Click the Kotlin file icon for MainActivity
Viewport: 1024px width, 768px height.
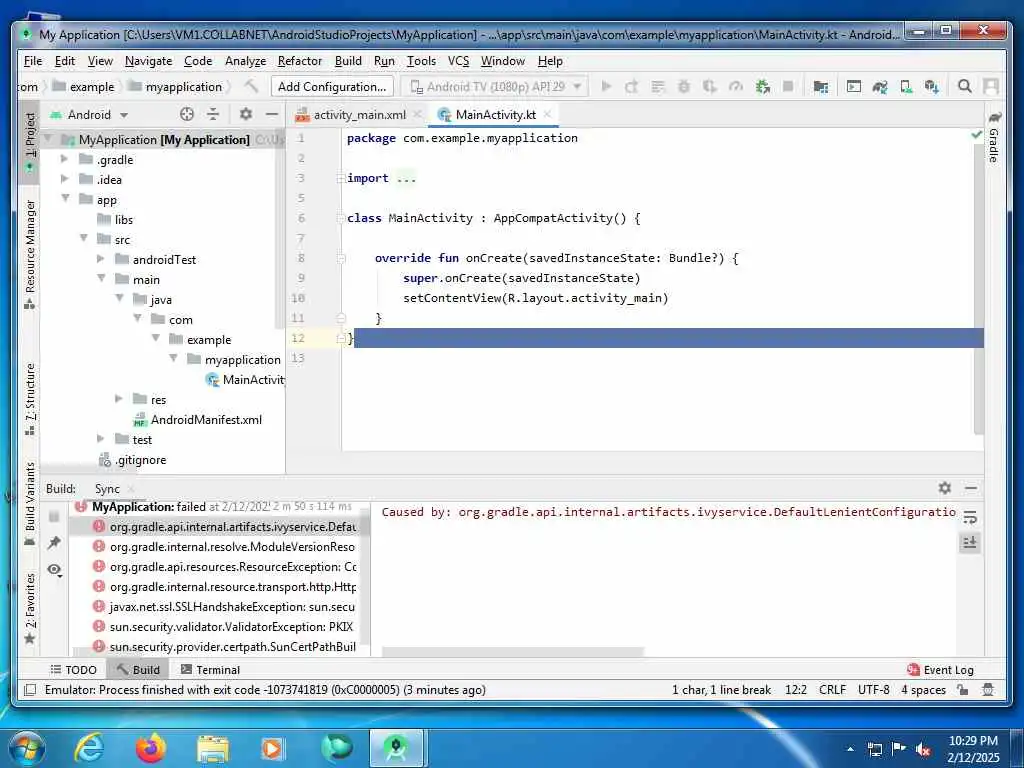[x=212, y=379]
